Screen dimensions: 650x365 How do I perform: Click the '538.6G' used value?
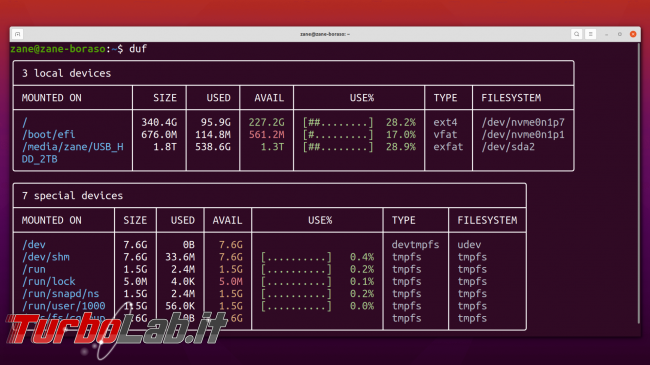(213, 147)
